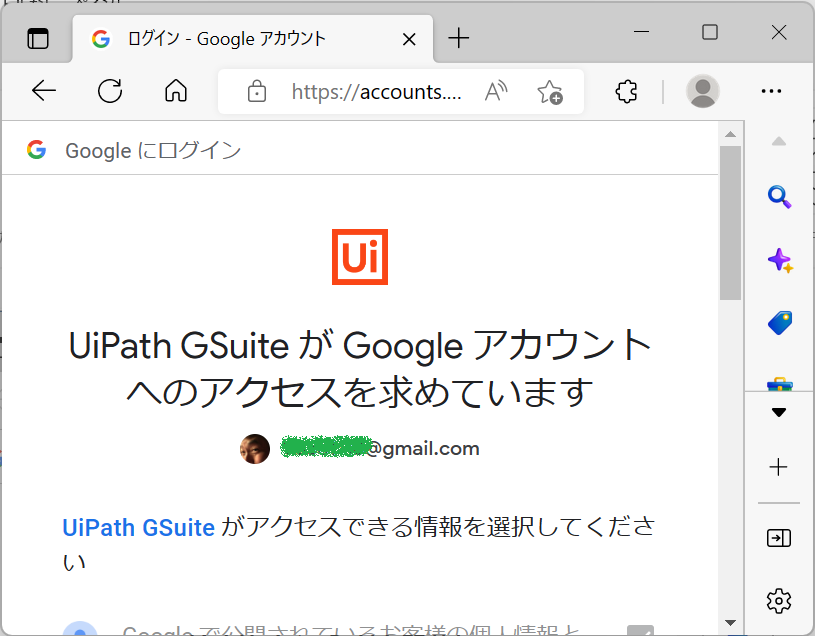This screenshot has height=636, width=815.
Task: Add this page to favorites
Action: [549, 91]
